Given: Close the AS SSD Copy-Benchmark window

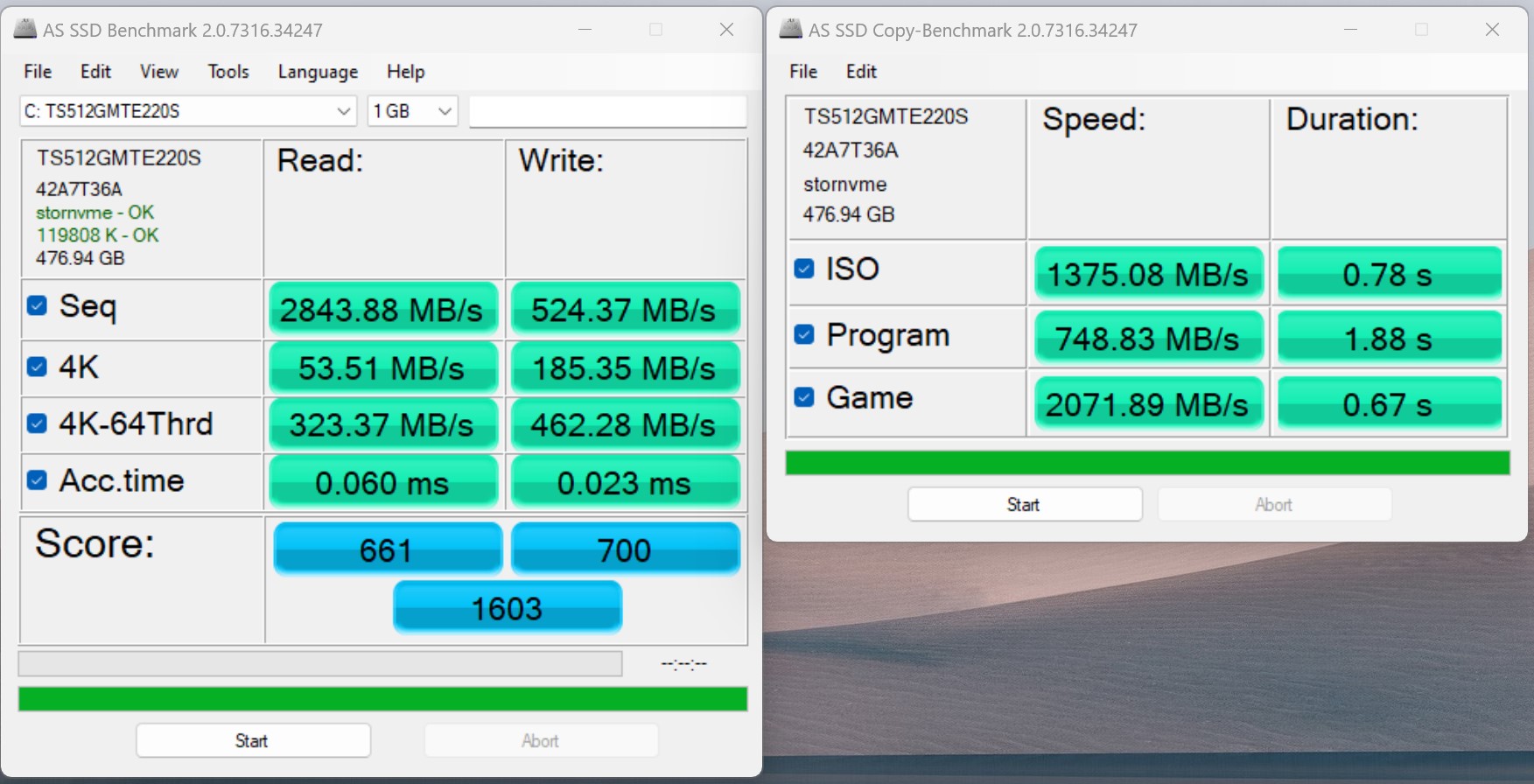Looking at the screenshot, I should click(1493, 30).
